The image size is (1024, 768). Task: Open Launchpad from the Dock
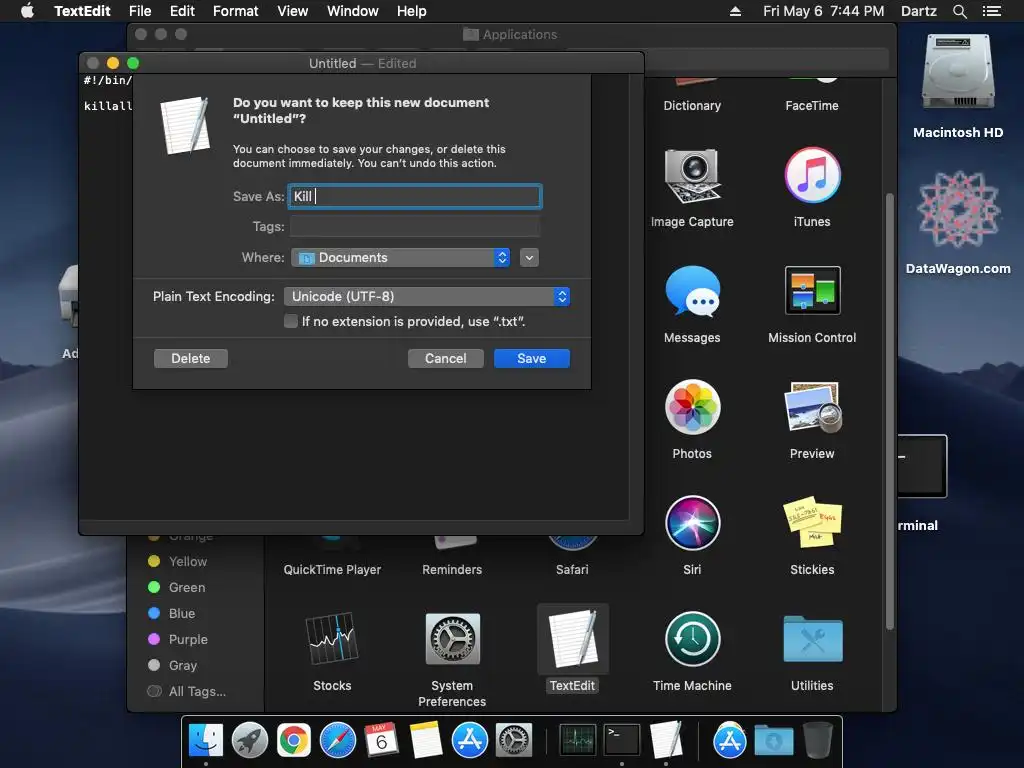coord(249,740)
